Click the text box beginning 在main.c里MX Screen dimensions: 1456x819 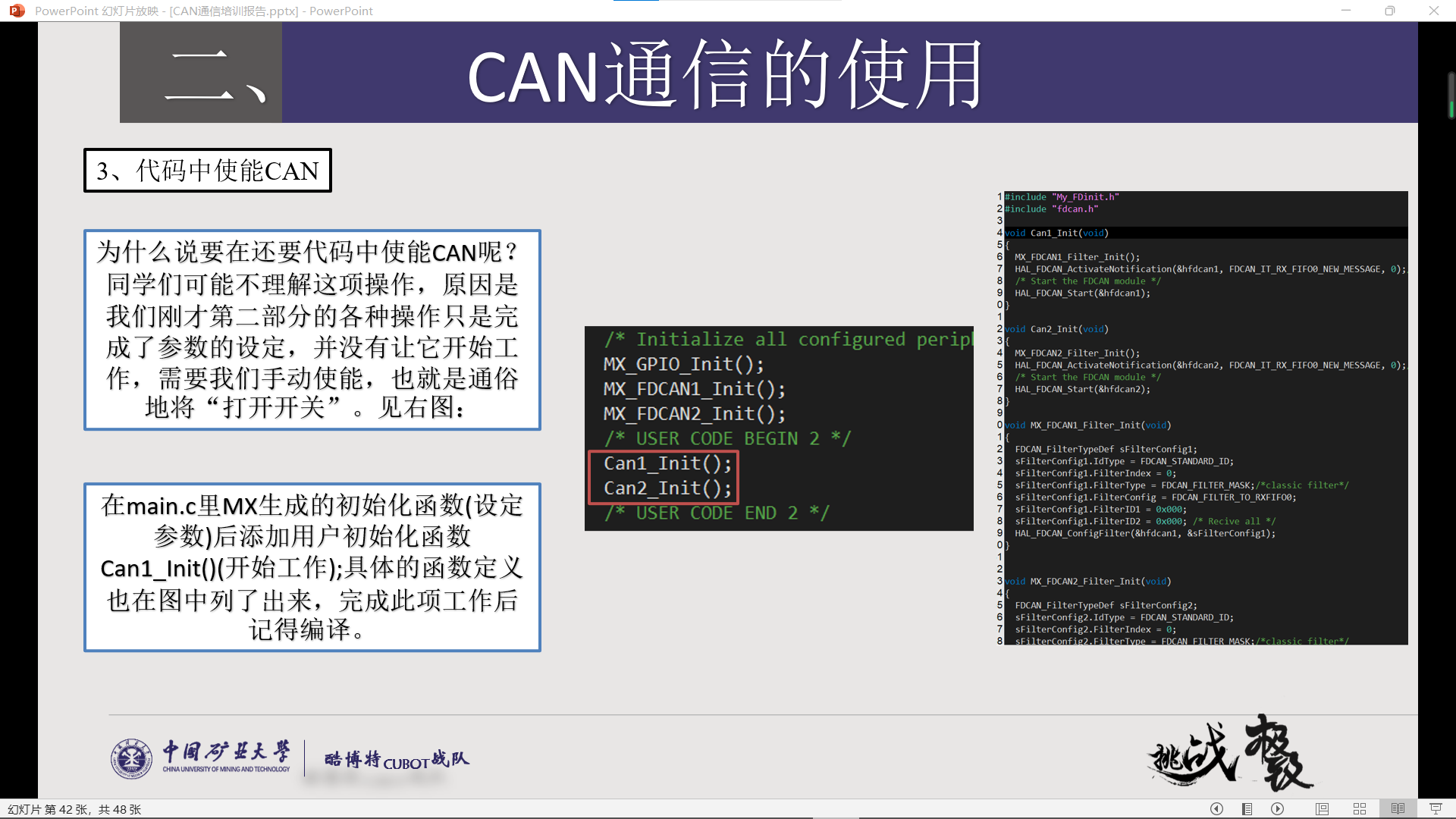coord(312,567)
